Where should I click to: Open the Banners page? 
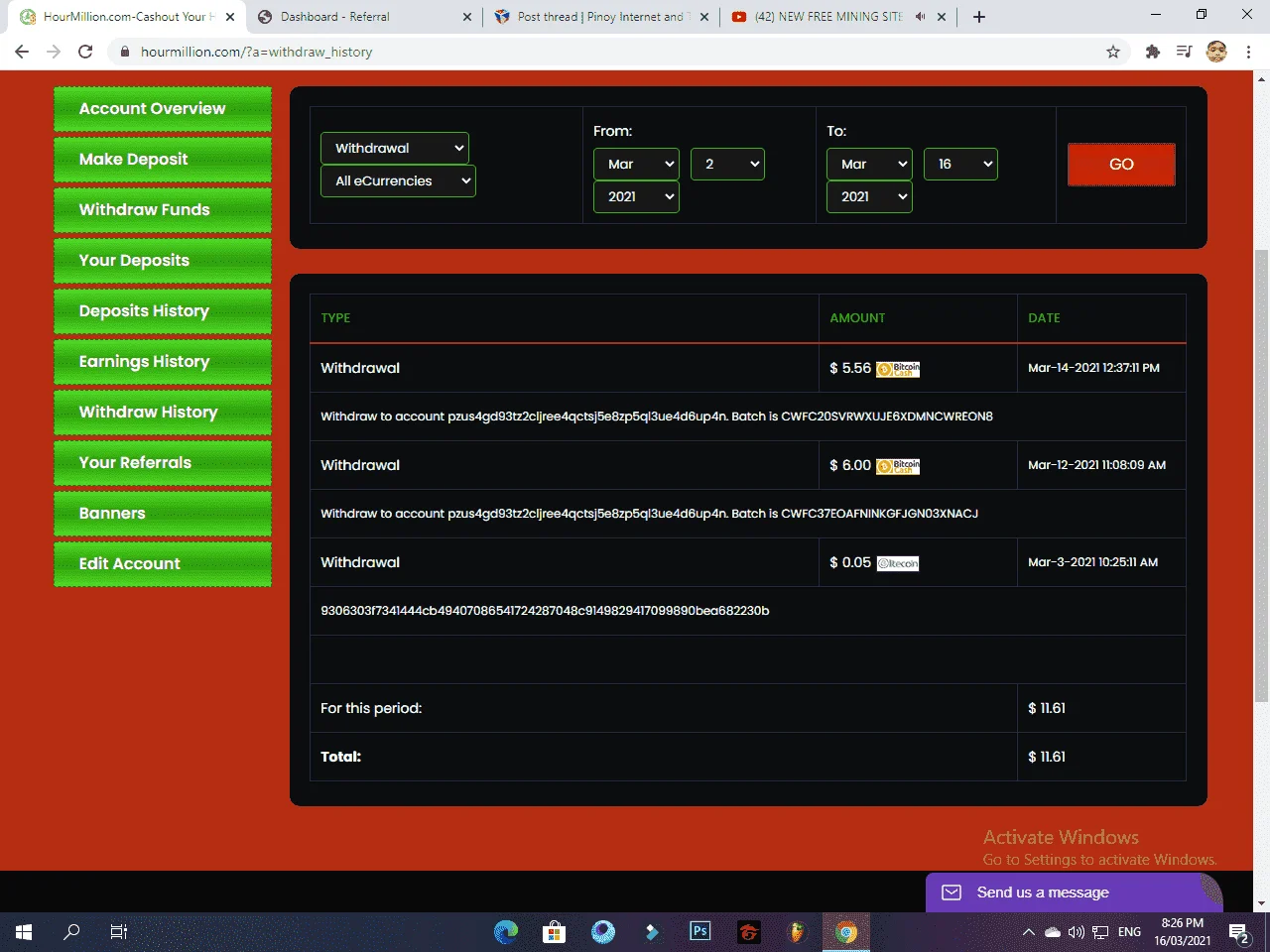pos(163,514)
